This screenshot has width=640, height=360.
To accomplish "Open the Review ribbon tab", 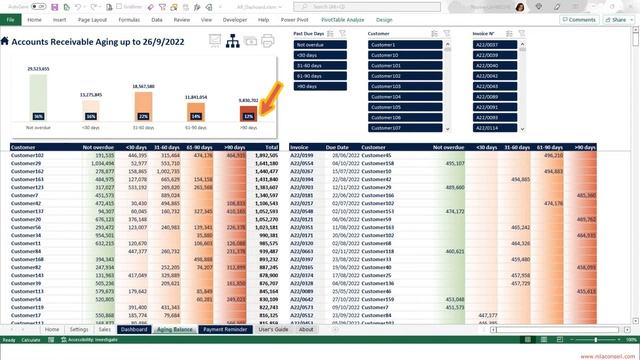I will [x=182, y=20].
